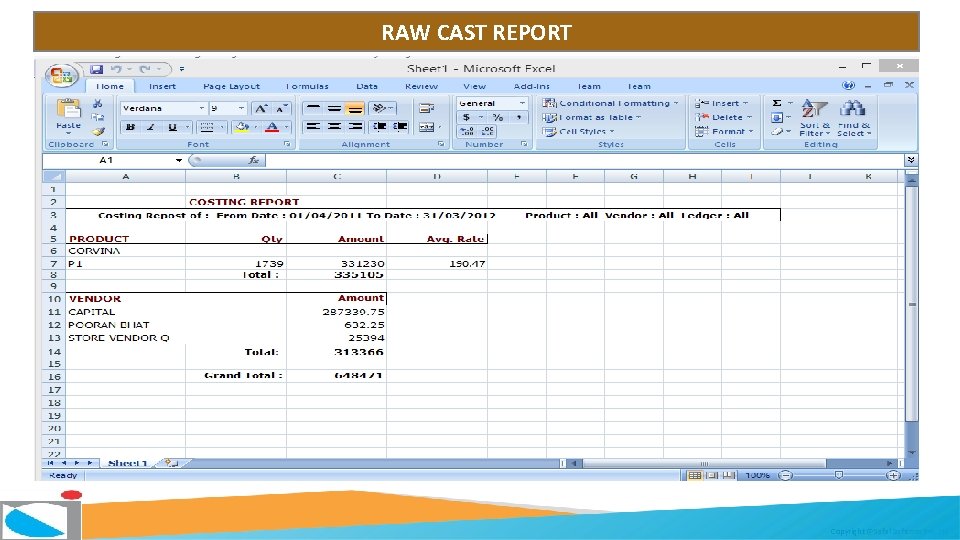The width and height of the screenshot is (960, 540).
Task: Expand Cell Styles menu
Action: tap(579, 132)
